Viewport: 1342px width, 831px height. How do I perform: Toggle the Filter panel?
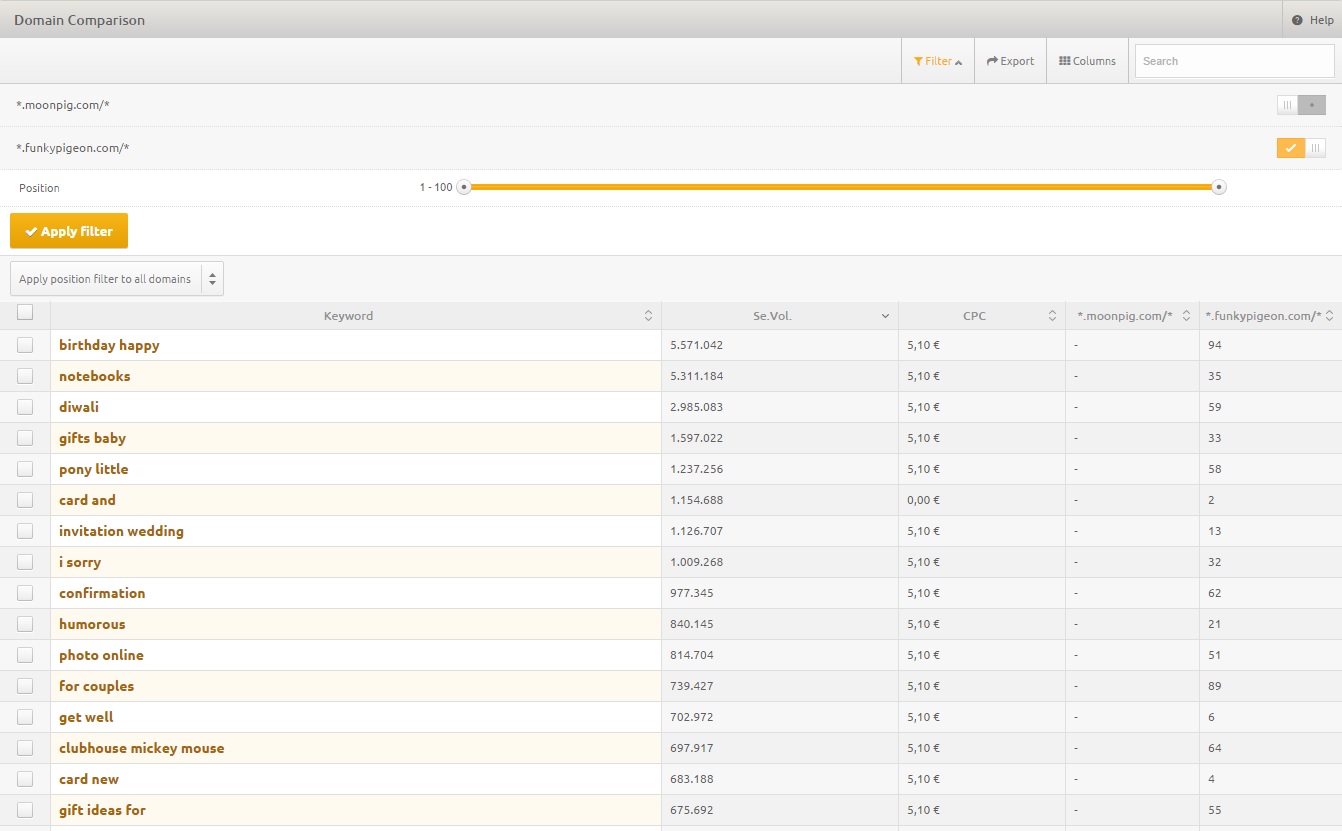938,61
